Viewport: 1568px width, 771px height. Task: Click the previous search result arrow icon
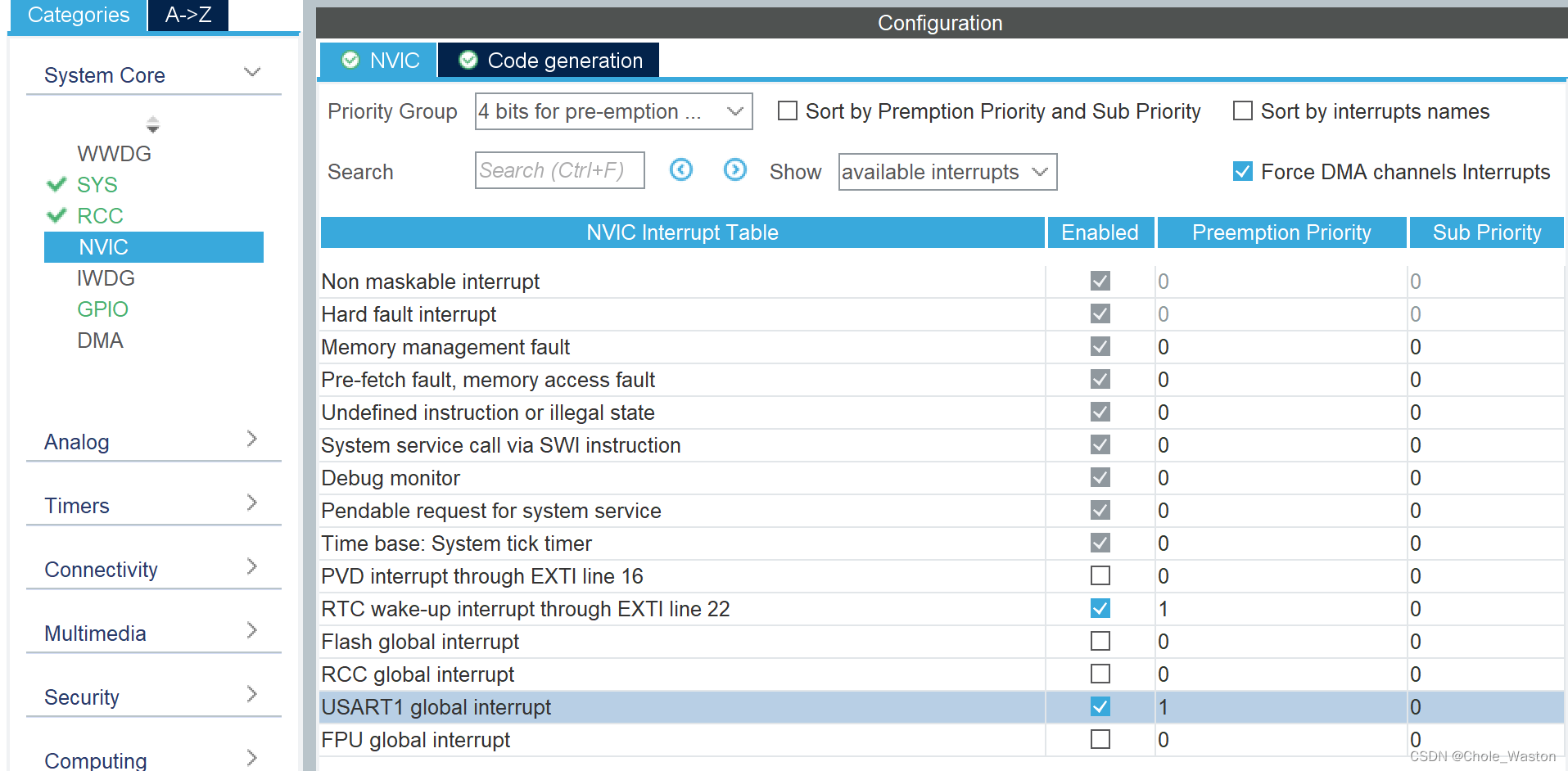click(681, 169)
